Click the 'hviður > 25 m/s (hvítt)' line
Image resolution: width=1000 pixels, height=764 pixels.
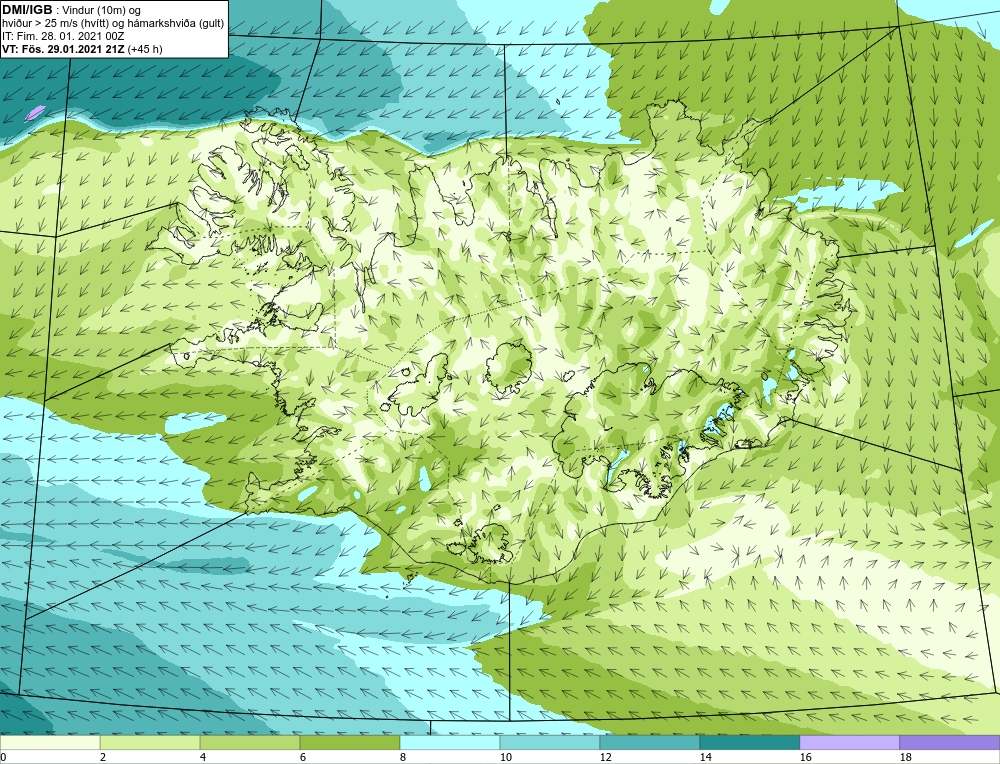pos(55,24)
